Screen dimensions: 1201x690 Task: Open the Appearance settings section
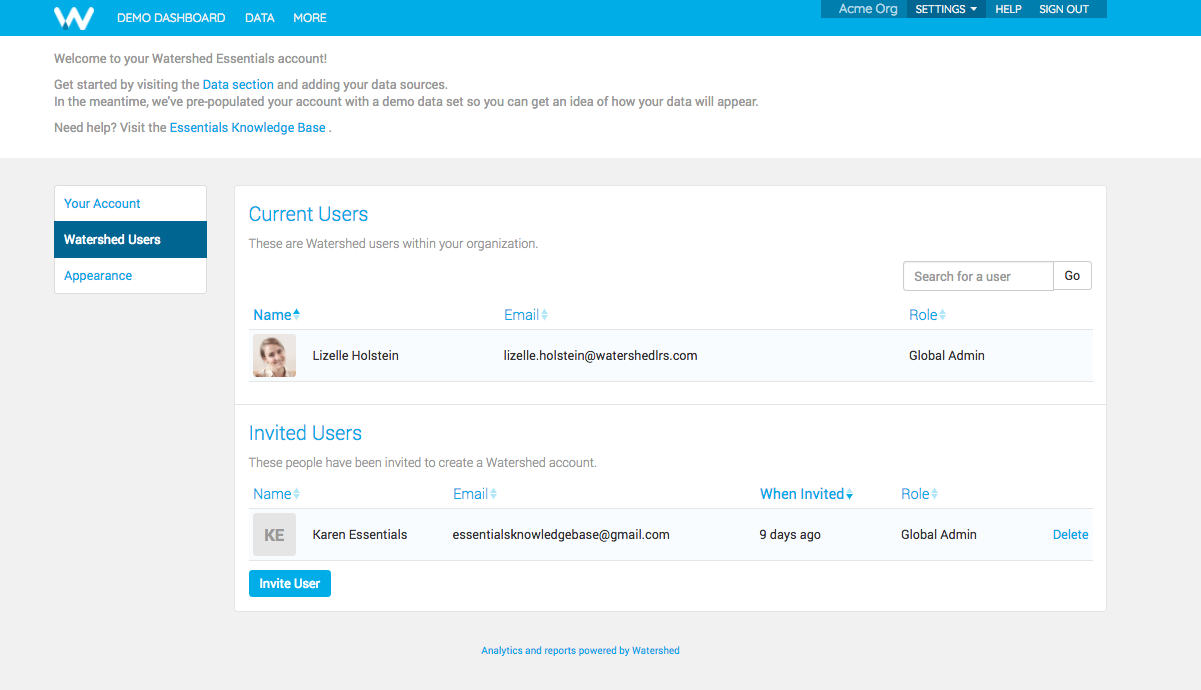(130, 276)
